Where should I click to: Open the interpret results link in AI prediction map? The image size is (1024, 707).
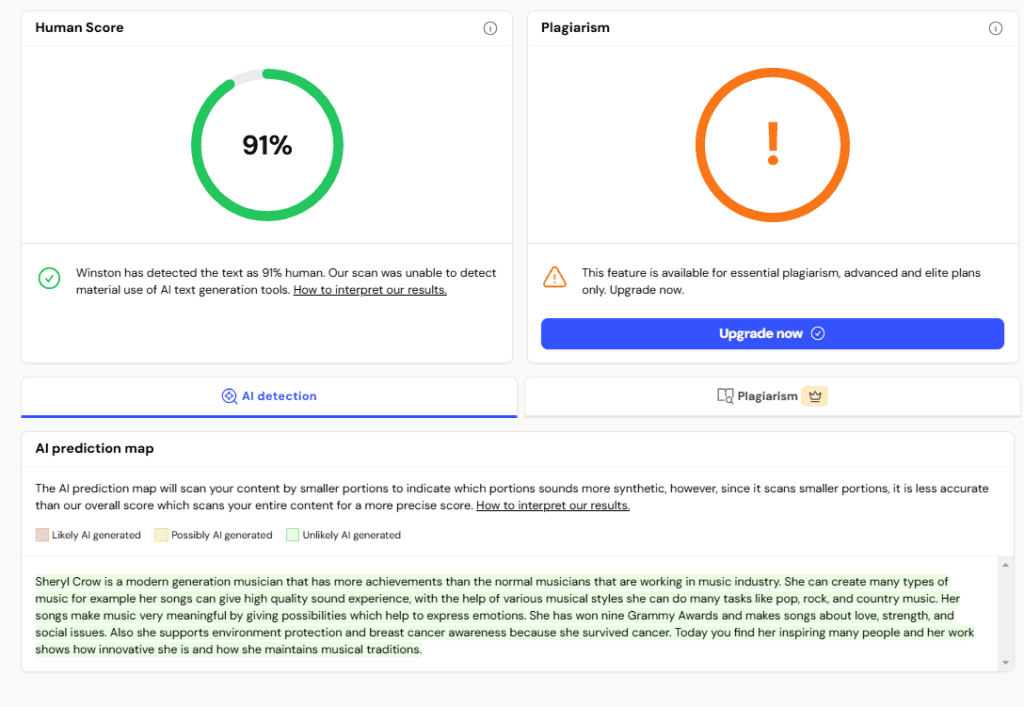coord(553,505)
